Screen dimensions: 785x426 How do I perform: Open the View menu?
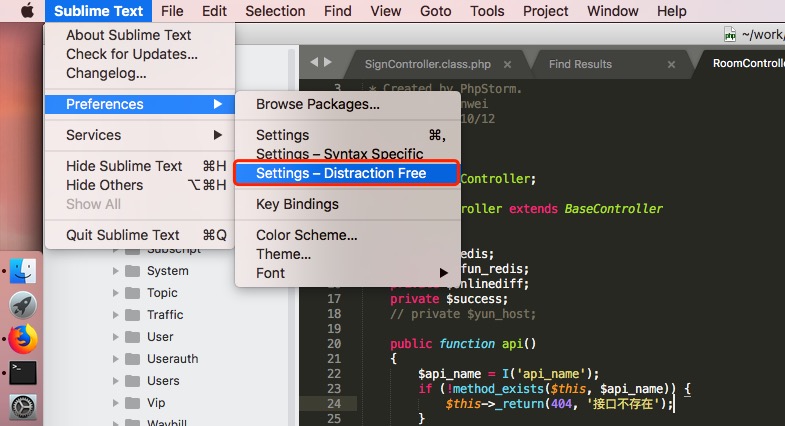(x=385, y=11)
